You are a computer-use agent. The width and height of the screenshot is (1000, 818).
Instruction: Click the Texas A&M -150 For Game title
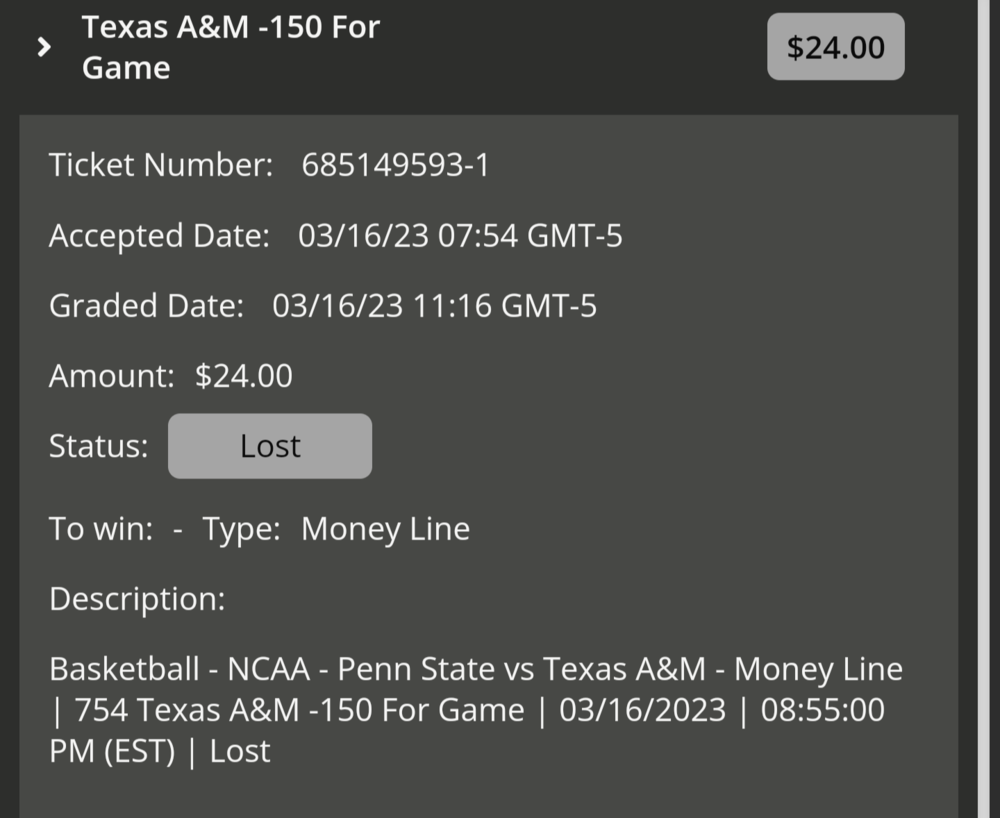pos(230,47)
